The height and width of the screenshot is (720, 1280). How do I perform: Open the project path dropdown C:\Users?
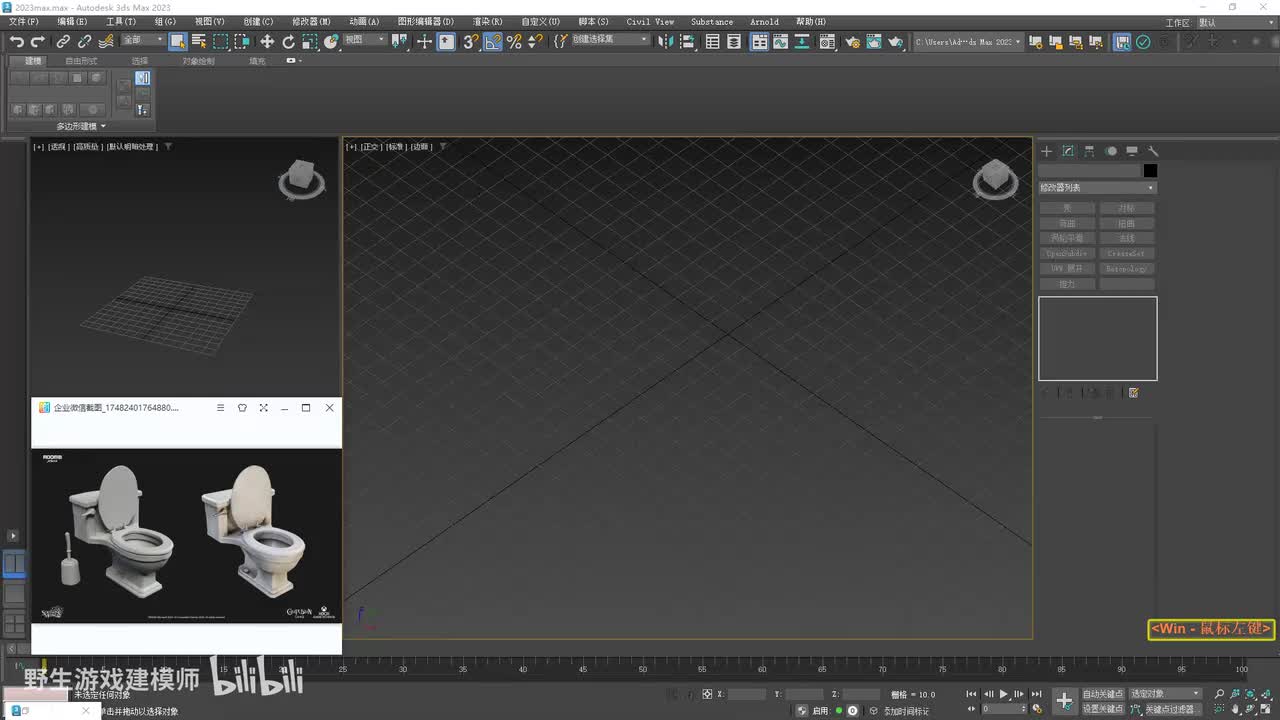coord(968,42)
